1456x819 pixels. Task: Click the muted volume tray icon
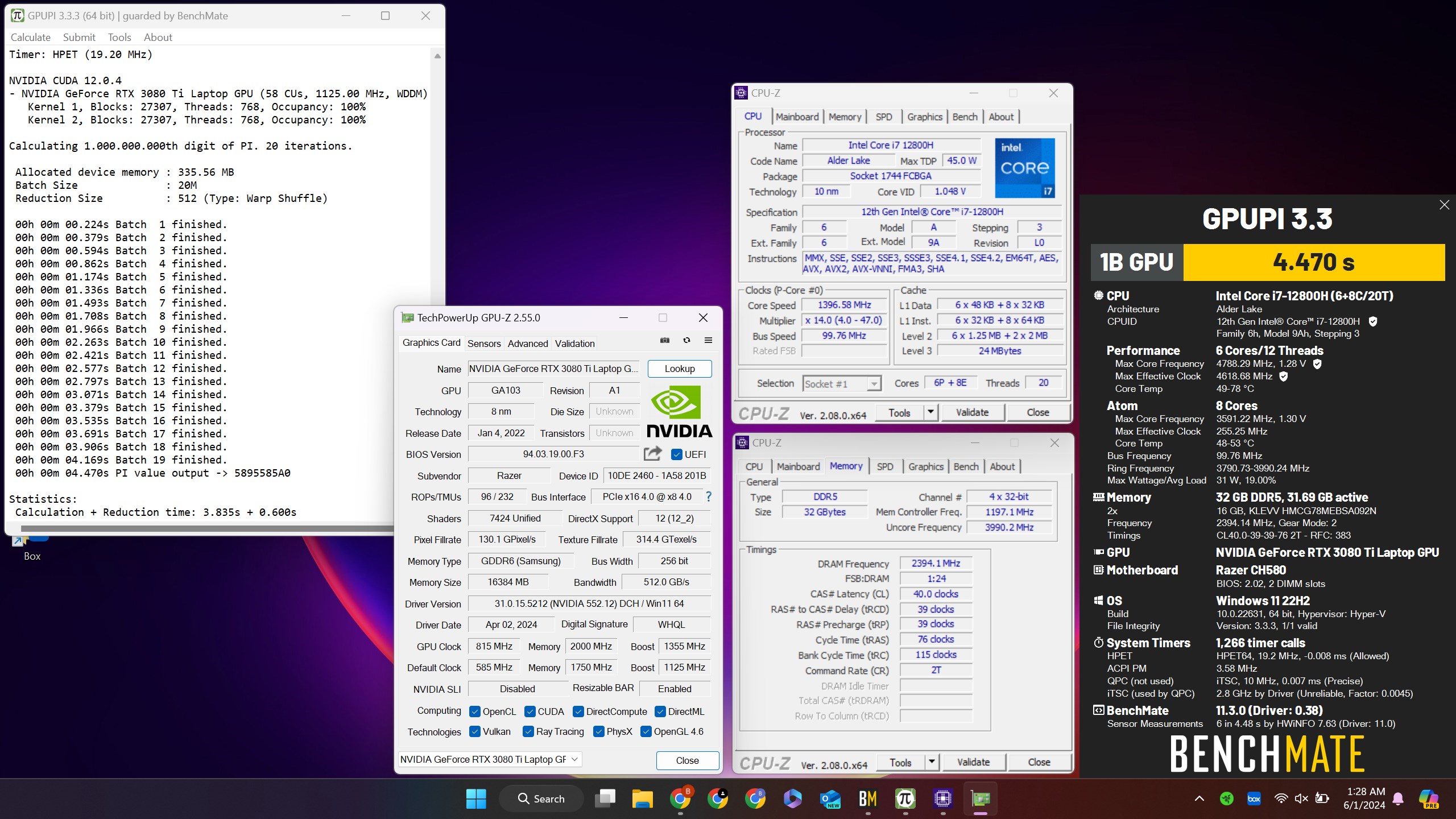[1301, 799]
